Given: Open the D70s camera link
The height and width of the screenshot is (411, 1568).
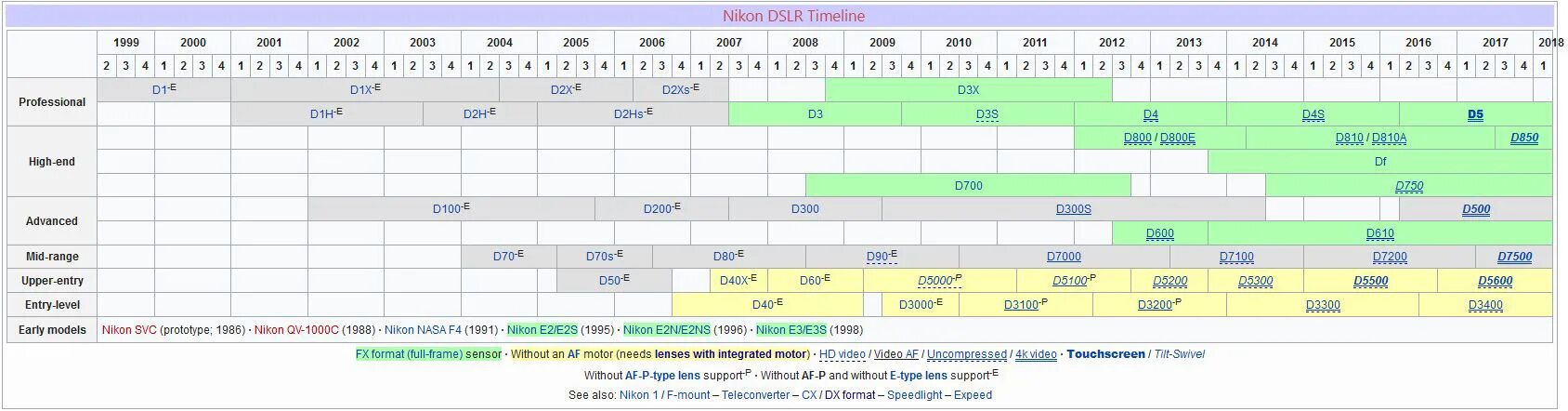Looking at the screenshot, I should [600, 257].
